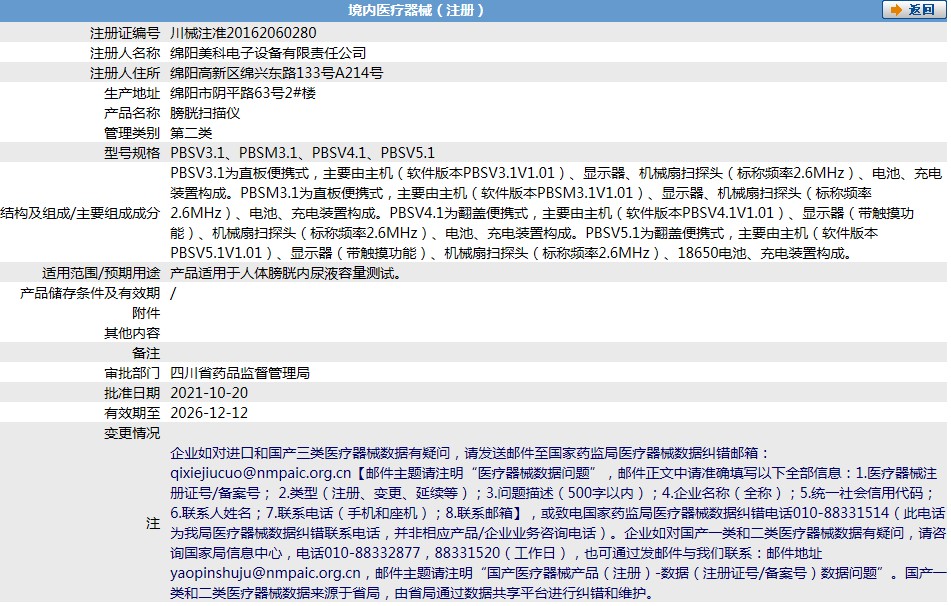
Task: Click the 产品储存条件及有效期 label
Action: pos(90,293)
